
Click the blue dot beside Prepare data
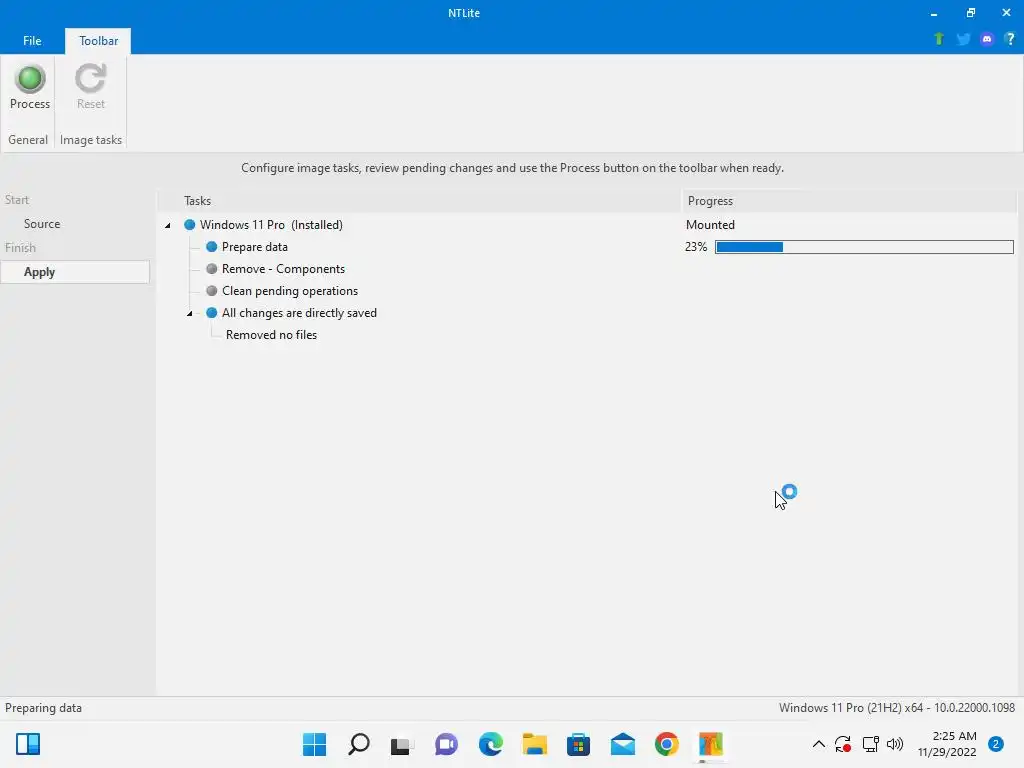click(212, 247)
